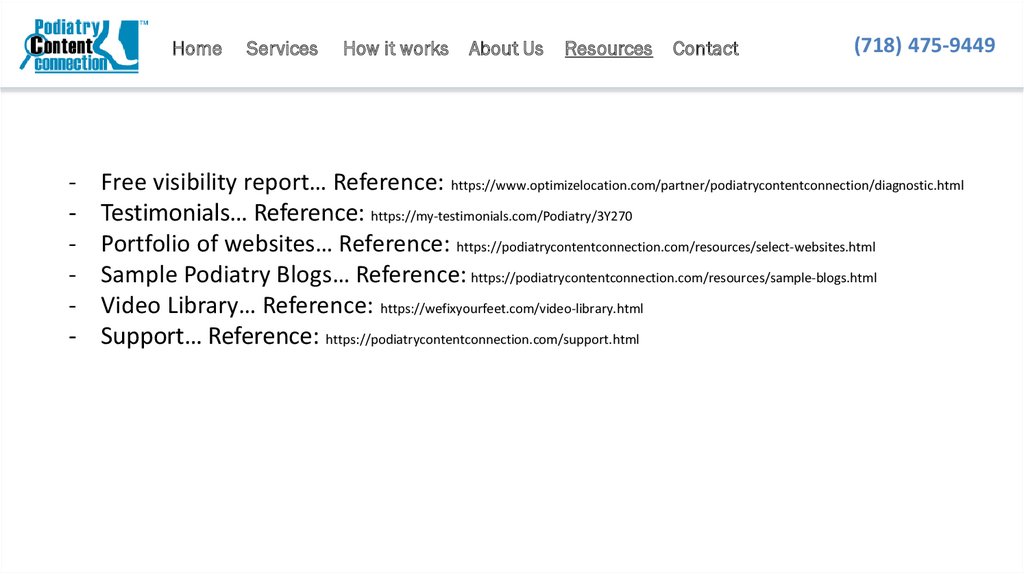The height and width of the screenshot is (574, 1024).
Task: Click the Podiatry Content Connection logo
Action: [x=80, y=46]
